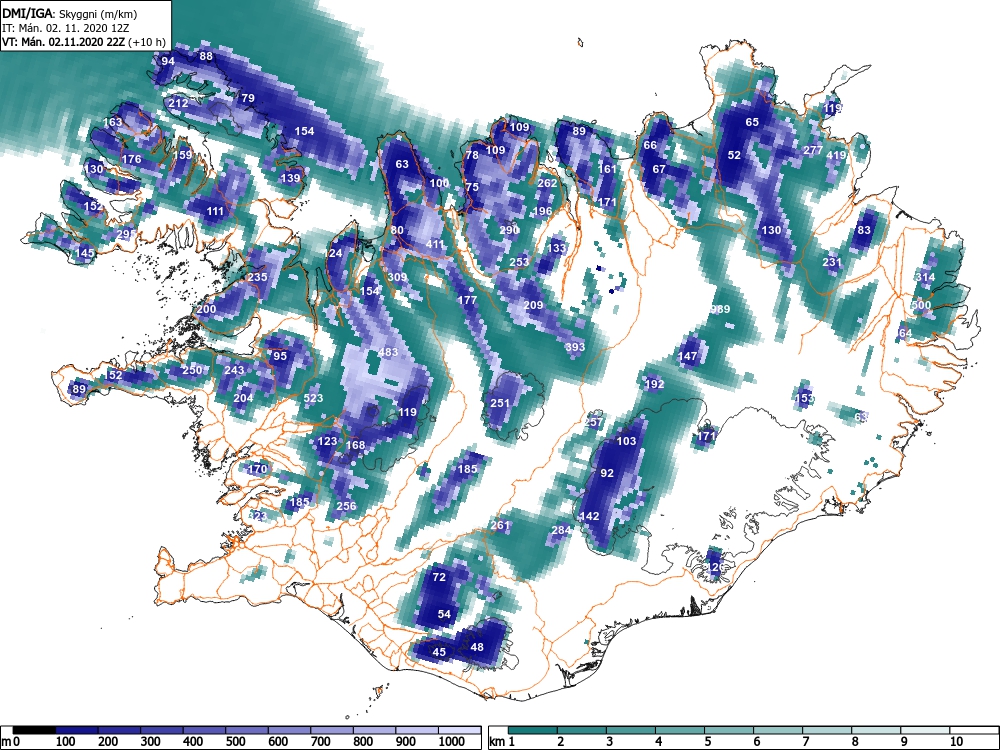This screenshot has height=750, width=1000.
Task: Click visibility value 500 near east coast
Action: (921, 305)
